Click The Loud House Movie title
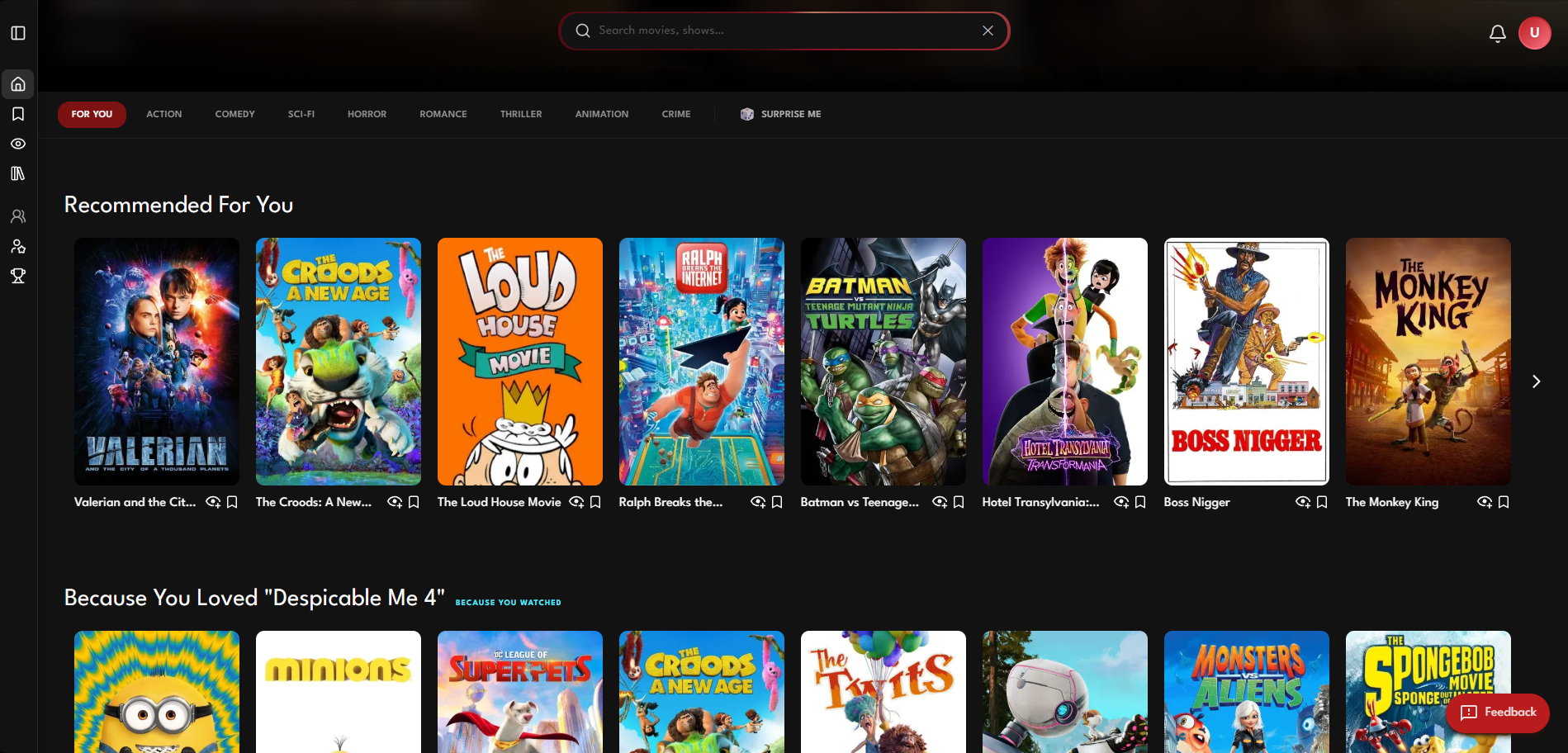Screen dimensions: 1568x753 pyautogui.click(x=499, y=502)
